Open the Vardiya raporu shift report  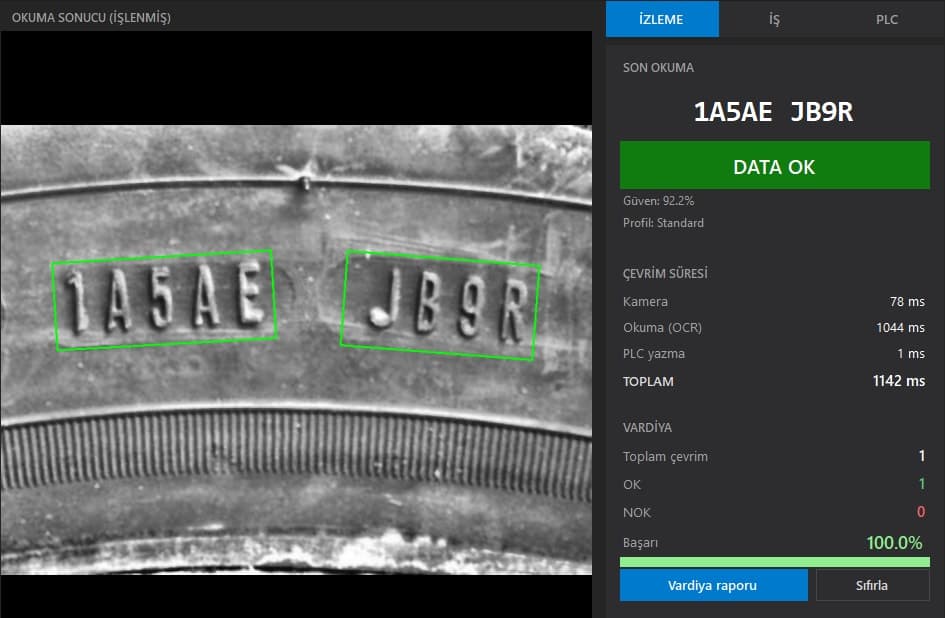click(714, 585)
